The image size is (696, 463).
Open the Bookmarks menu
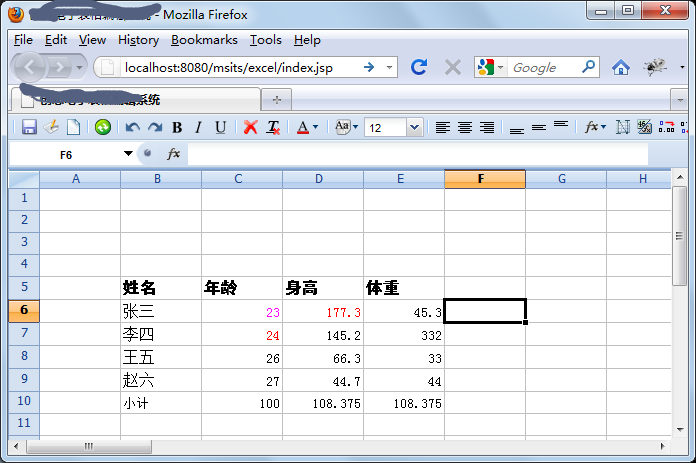[x=204, y=40]
